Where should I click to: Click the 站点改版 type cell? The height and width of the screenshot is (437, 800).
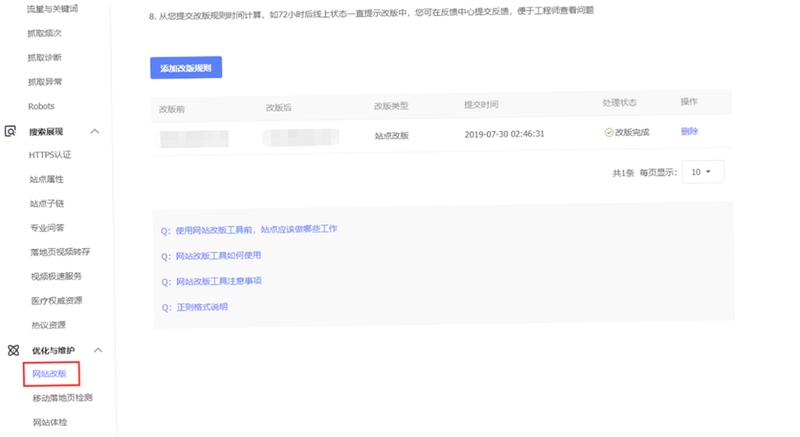click(x=392, y=136)
